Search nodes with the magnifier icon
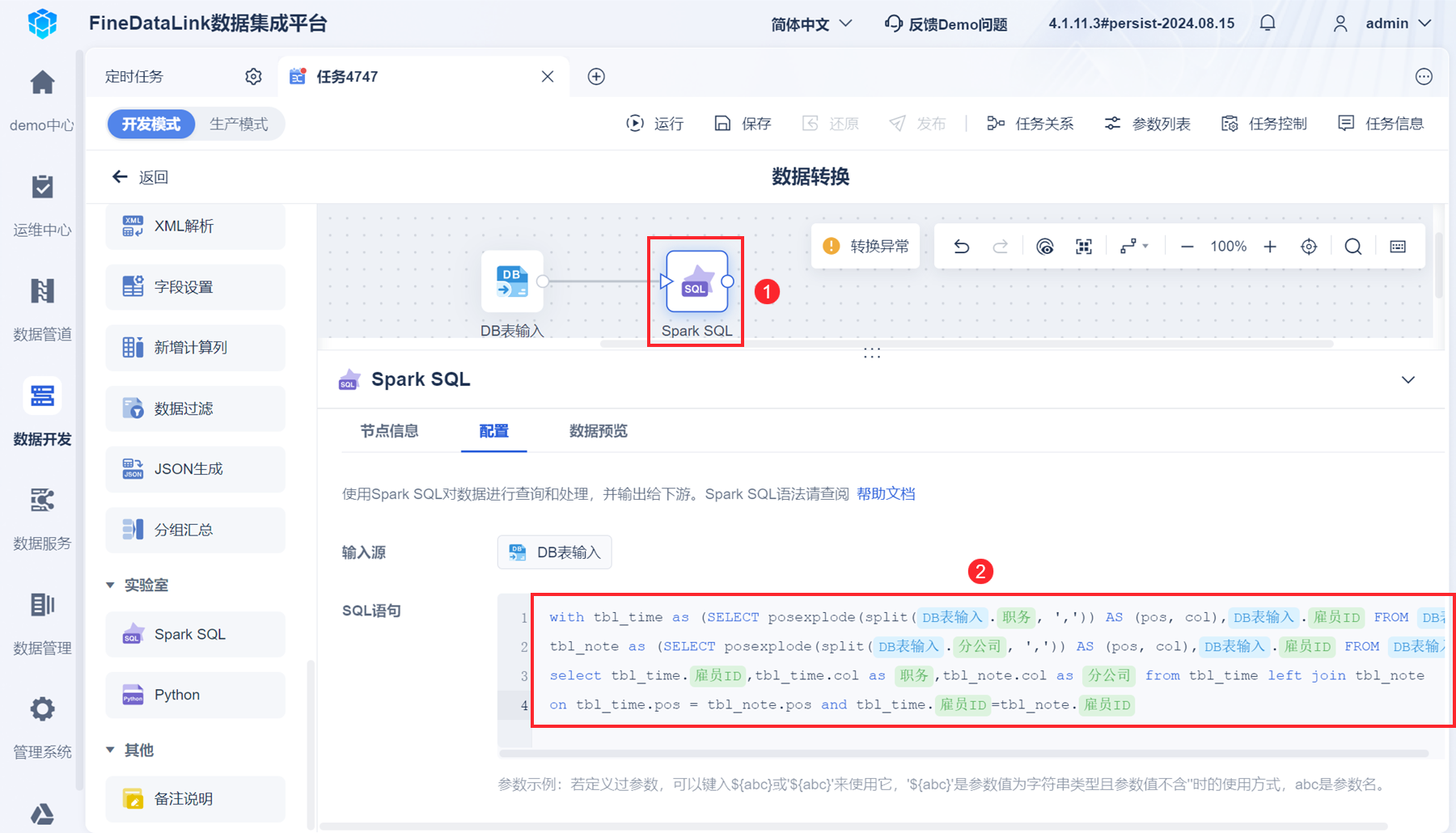 point(1352,247)
